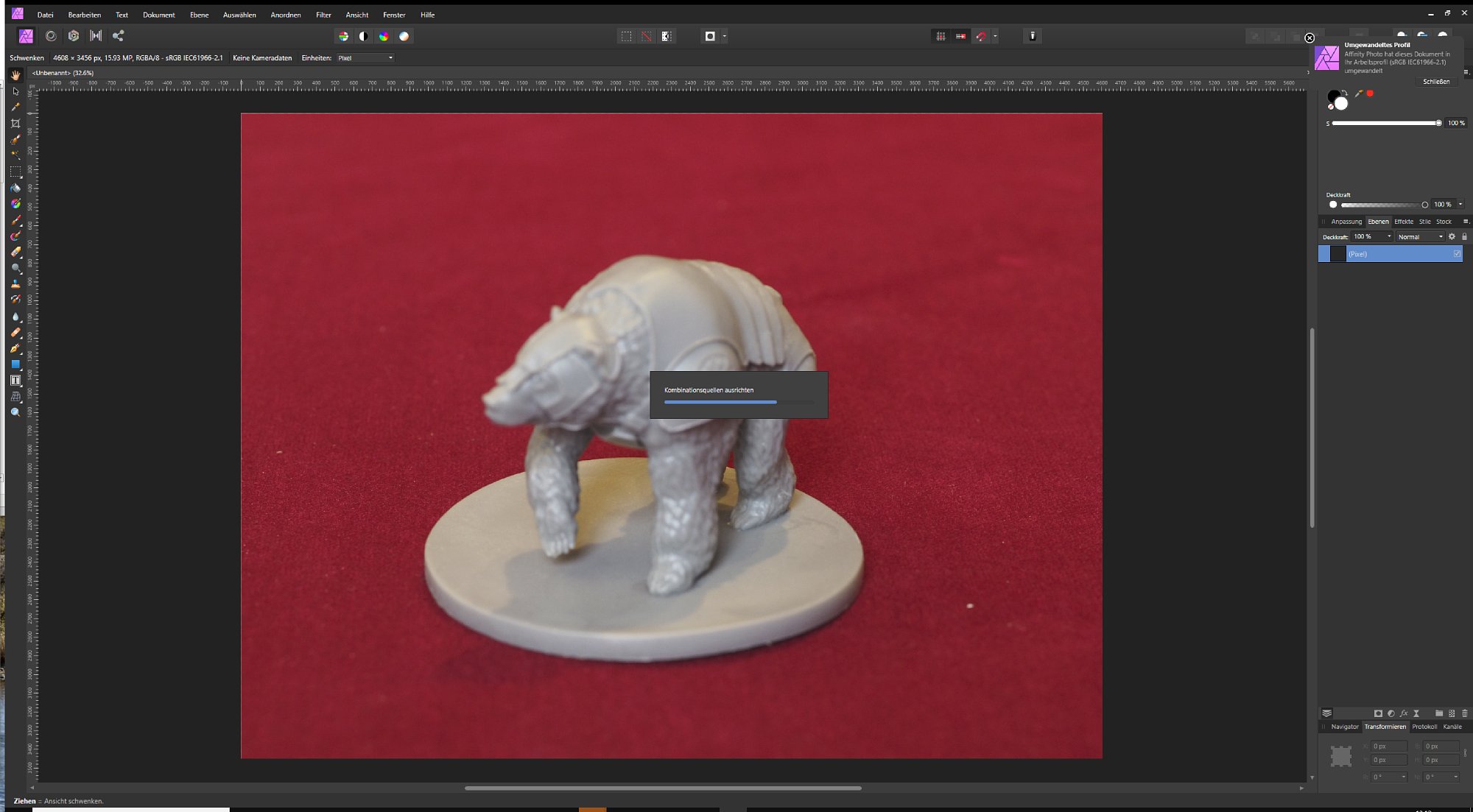
Task: Click the Schließen button
Action: 1435,82
